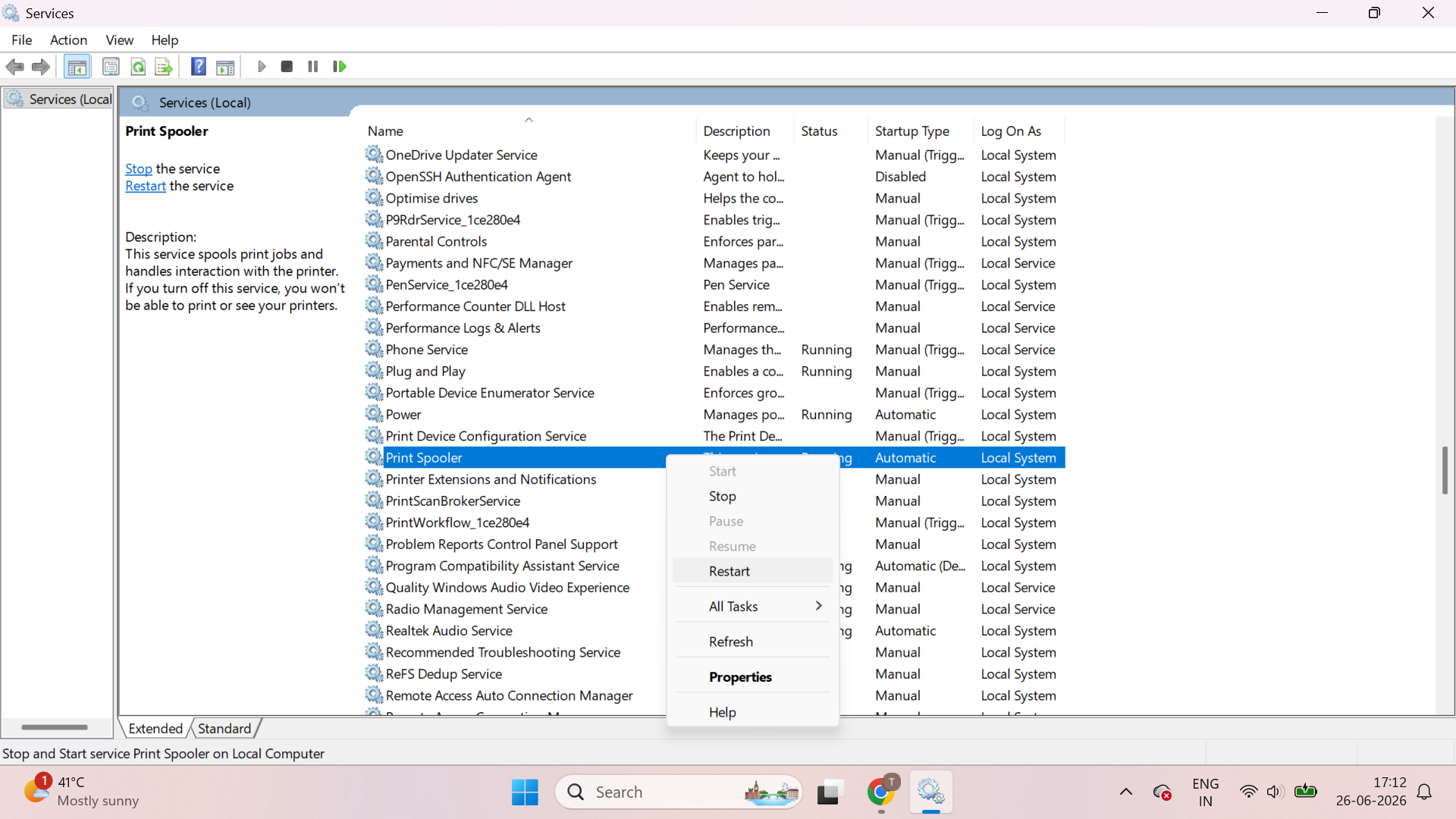Select the Radio Management Service row
The width and height of the screenshot is (1456, 819).
466,609
